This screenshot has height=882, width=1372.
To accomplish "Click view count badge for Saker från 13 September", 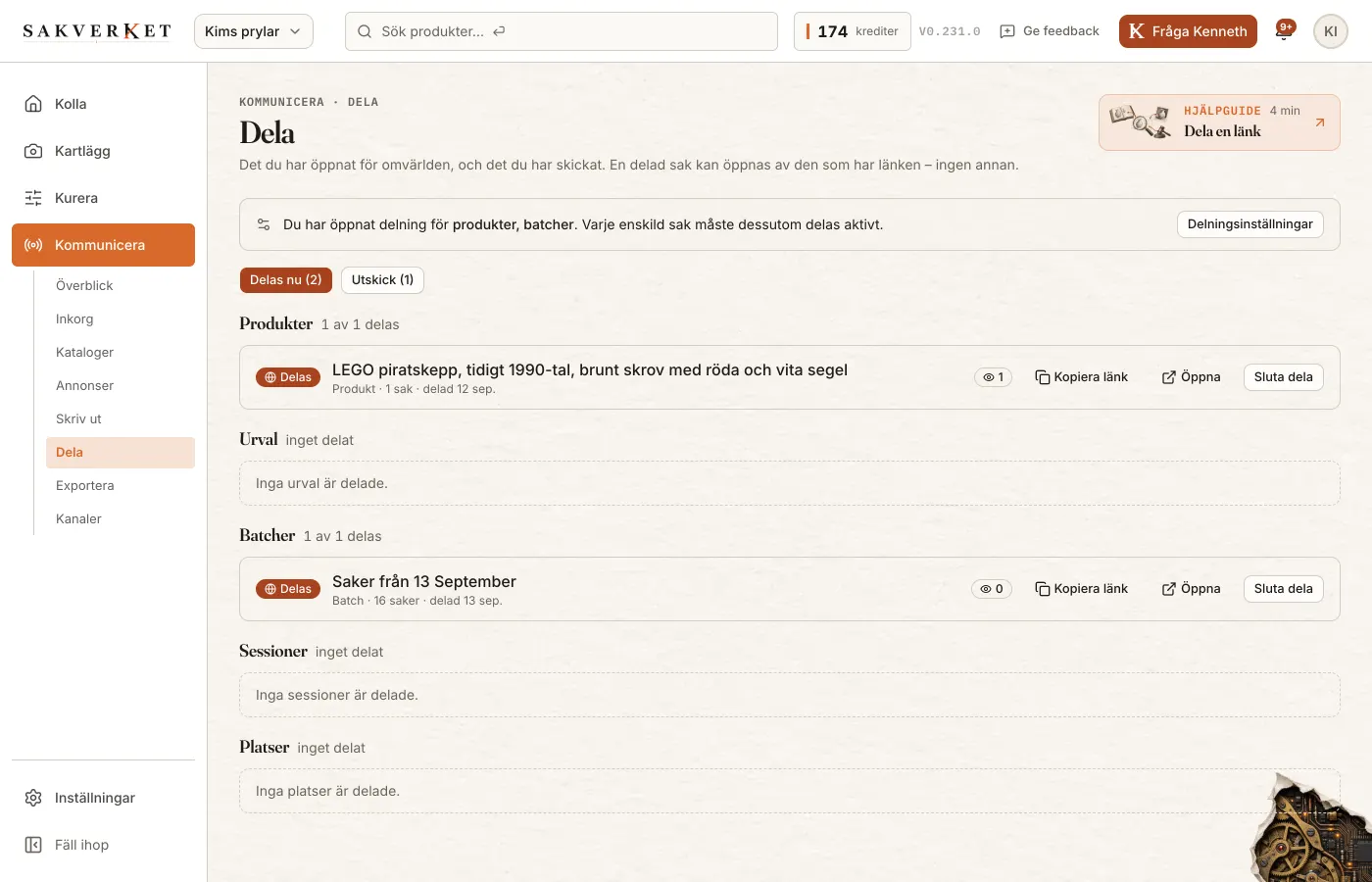I will point(992,589).
